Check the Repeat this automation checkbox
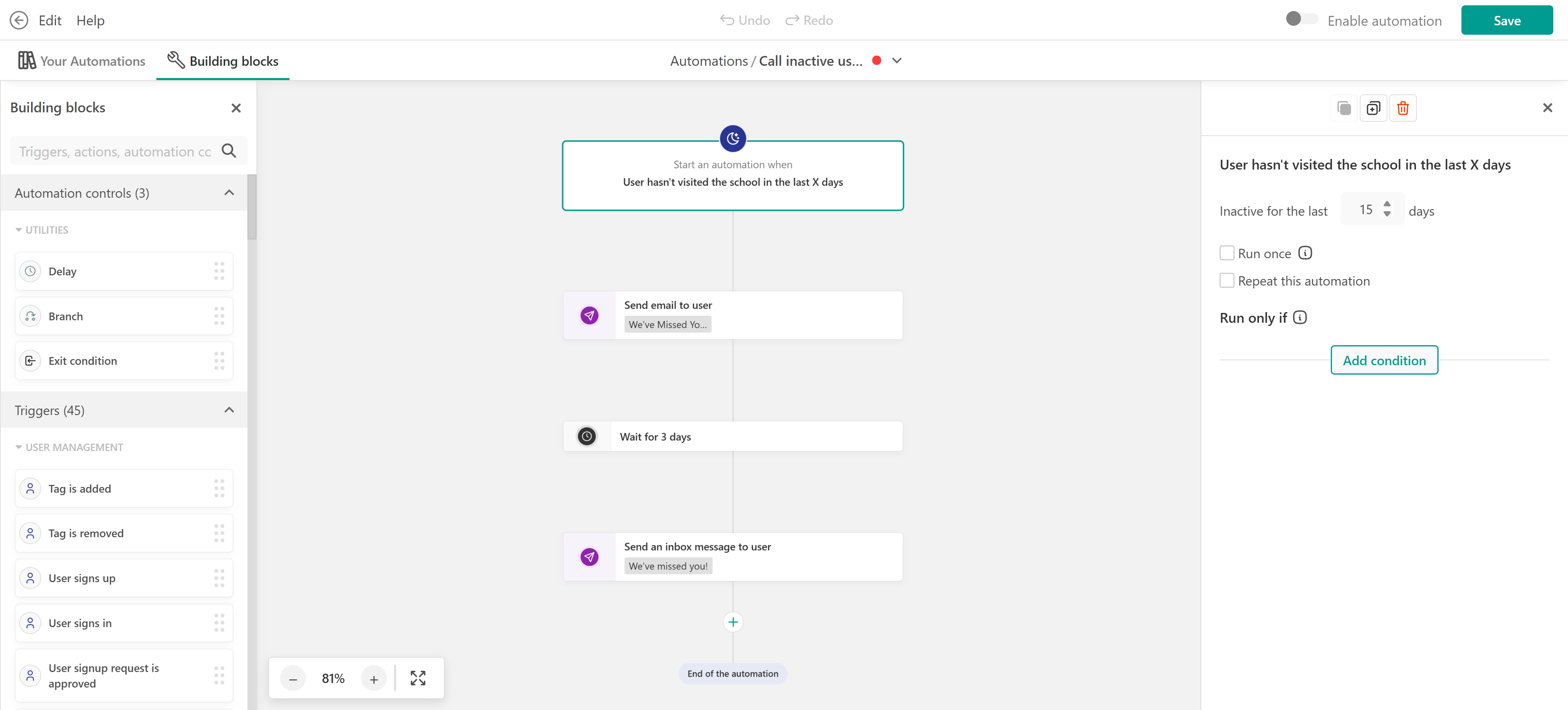 pos(1227,280)
